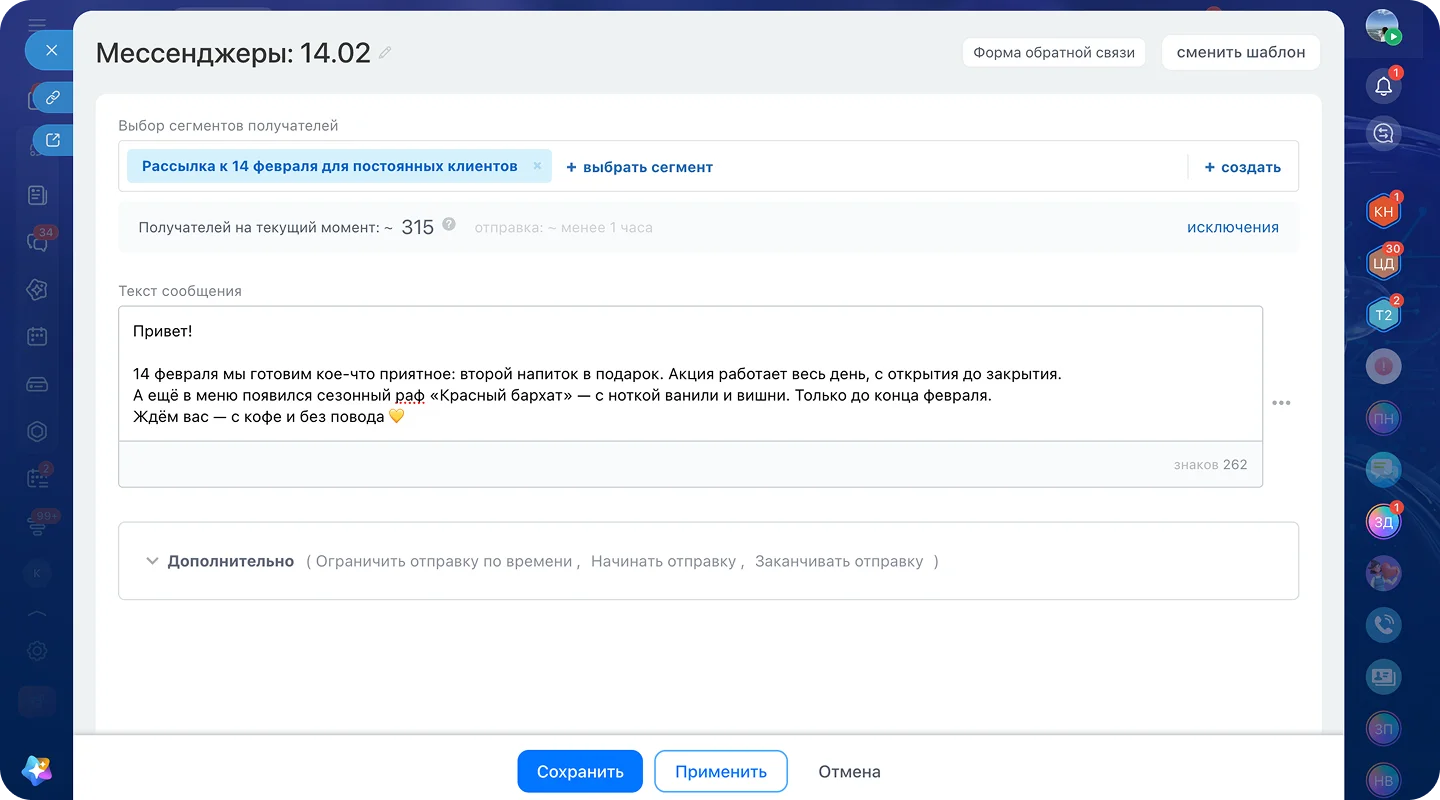The image size is (1440, 800).
Task: Click the copy link icon on the left tab
Action: pos(53,98)
